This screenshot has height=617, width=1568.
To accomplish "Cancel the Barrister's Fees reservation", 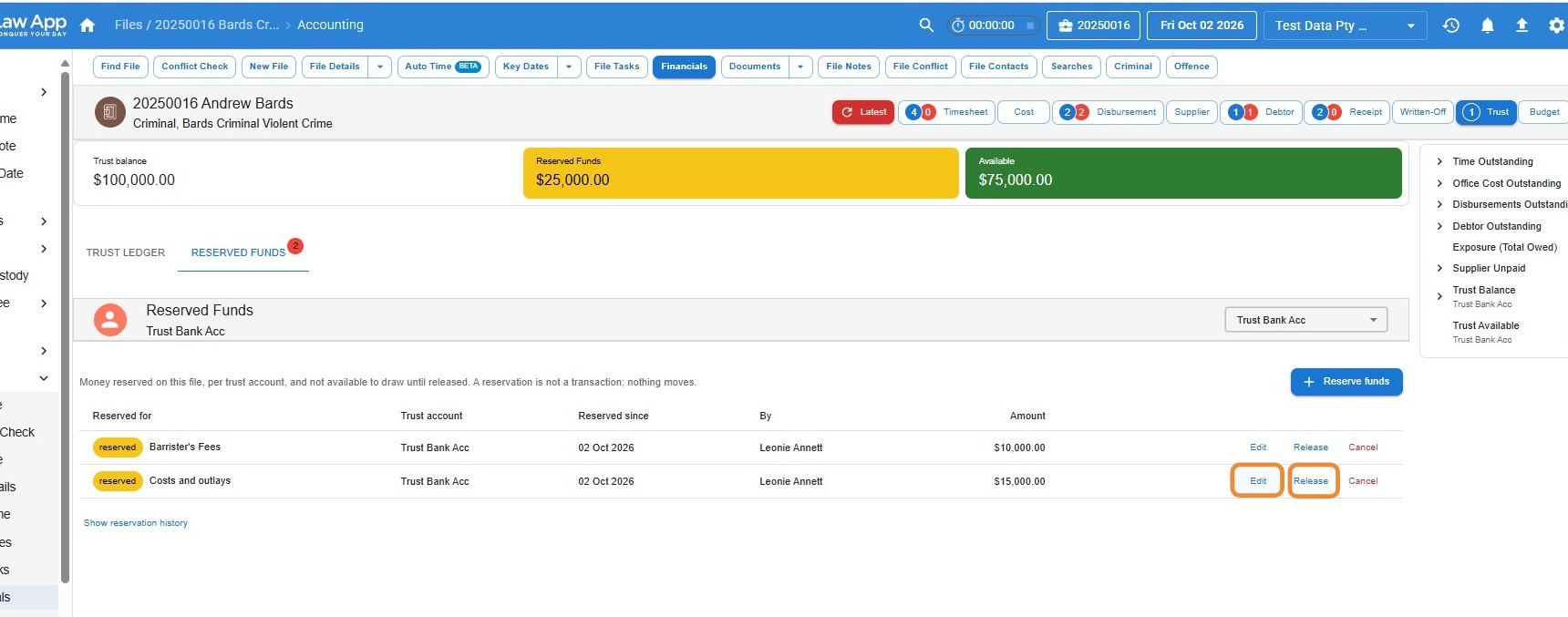I will (x=1363, y=447).
